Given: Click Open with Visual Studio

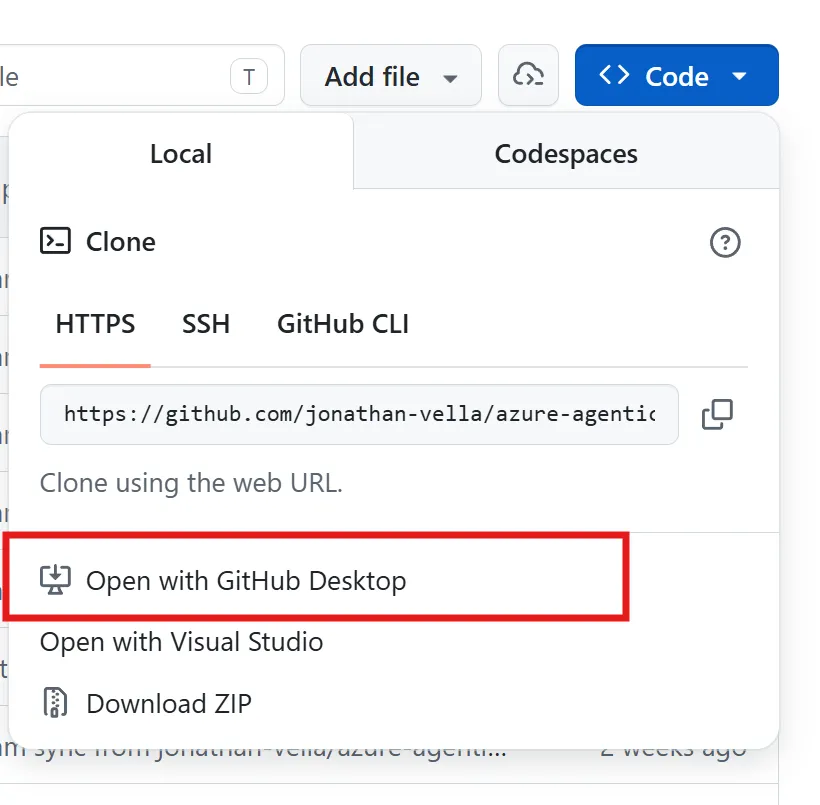Looking at the screenshot, I should click(181, 642).
